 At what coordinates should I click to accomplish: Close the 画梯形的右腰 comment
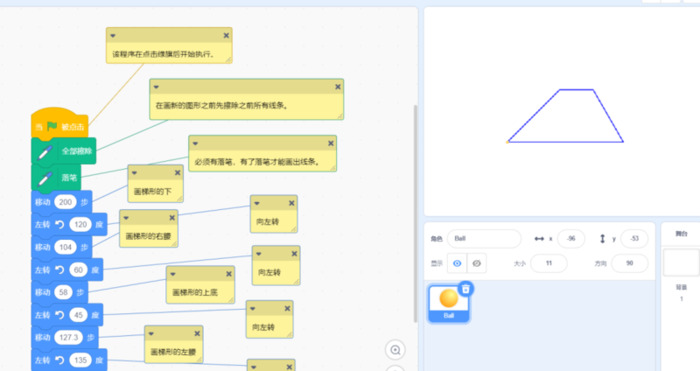[172, 218]
